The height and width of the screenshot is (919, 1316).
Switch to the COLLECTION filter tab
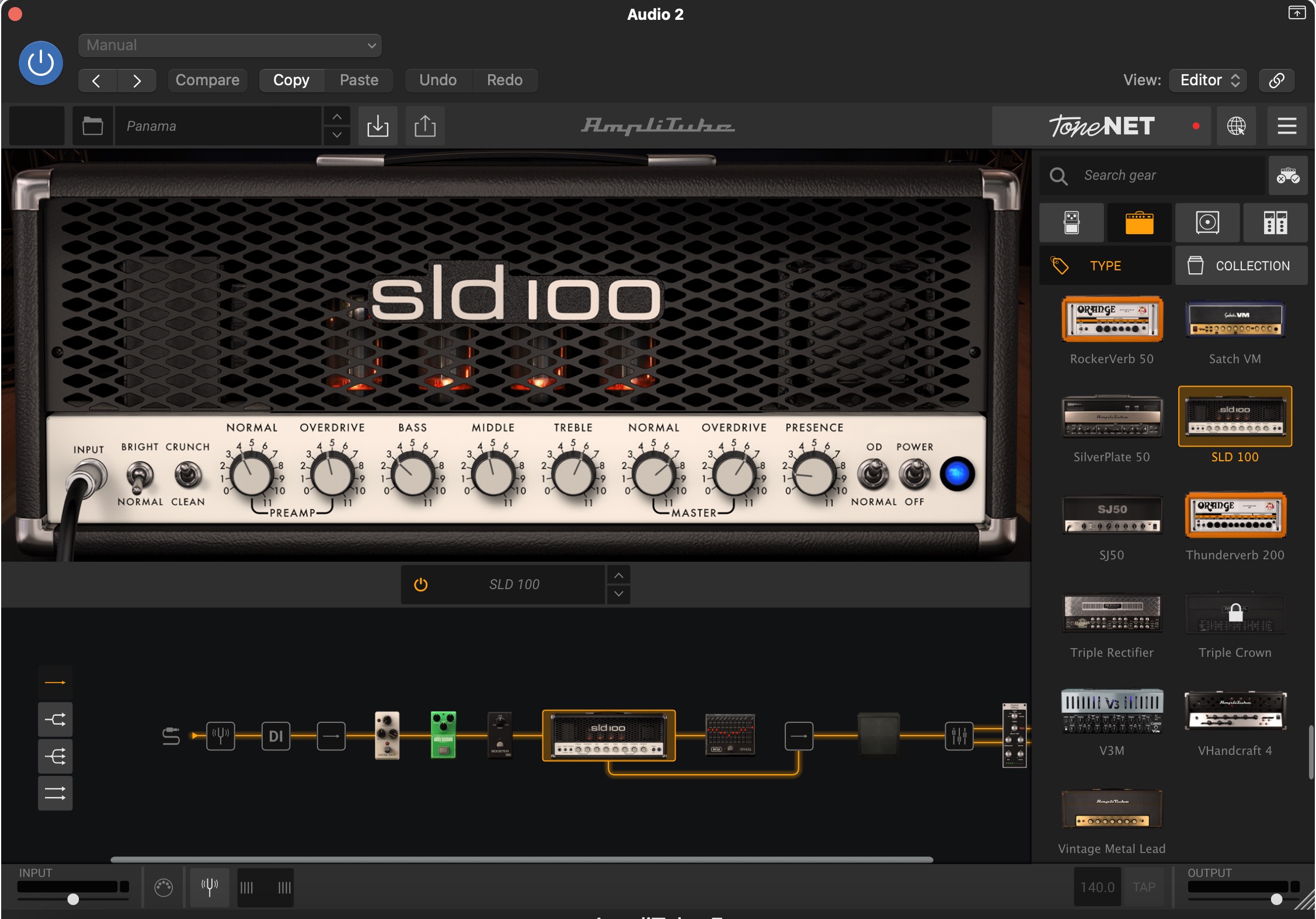[1241, 266]
